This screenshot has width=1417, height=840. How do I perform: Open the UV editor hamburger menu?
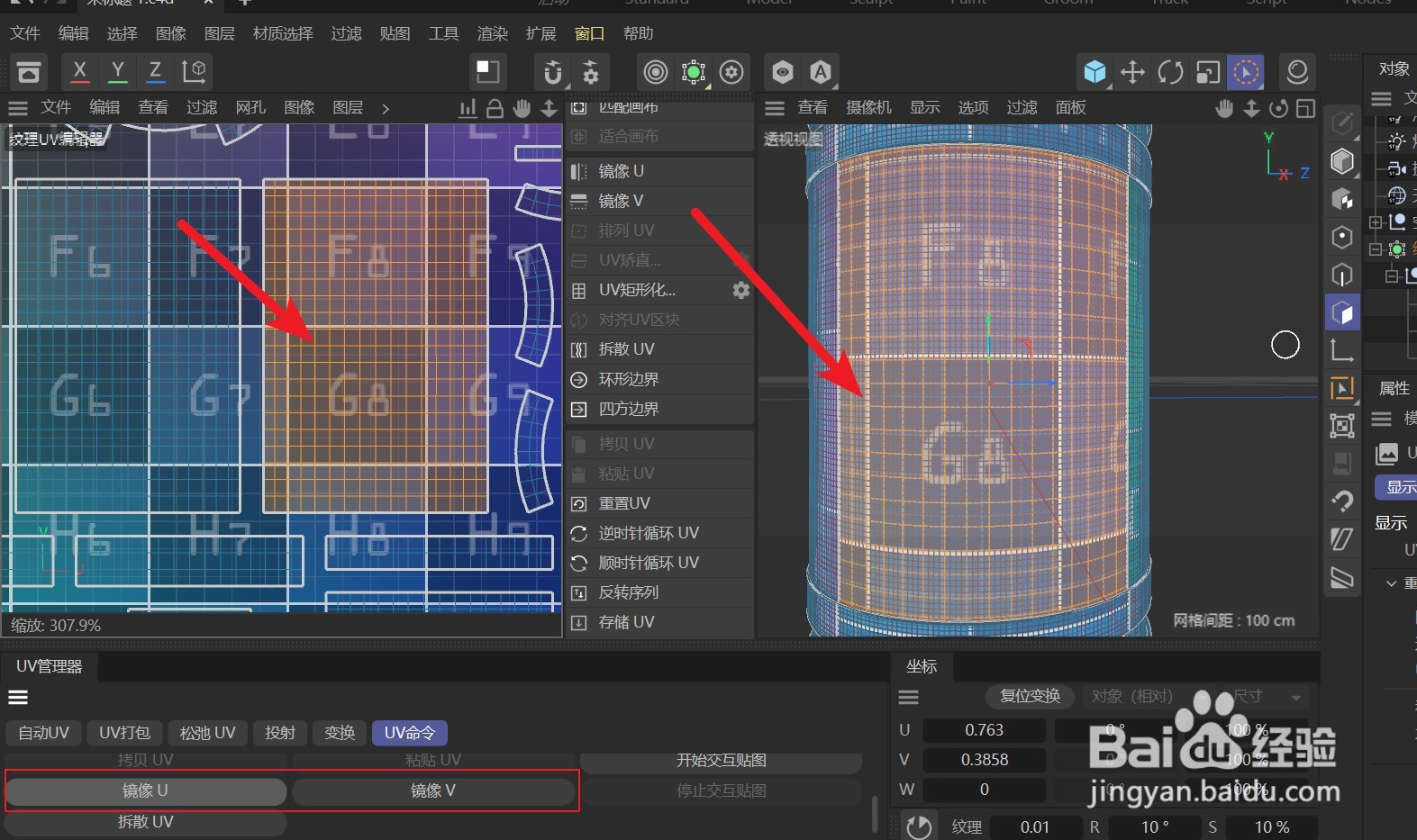(18, 108)
